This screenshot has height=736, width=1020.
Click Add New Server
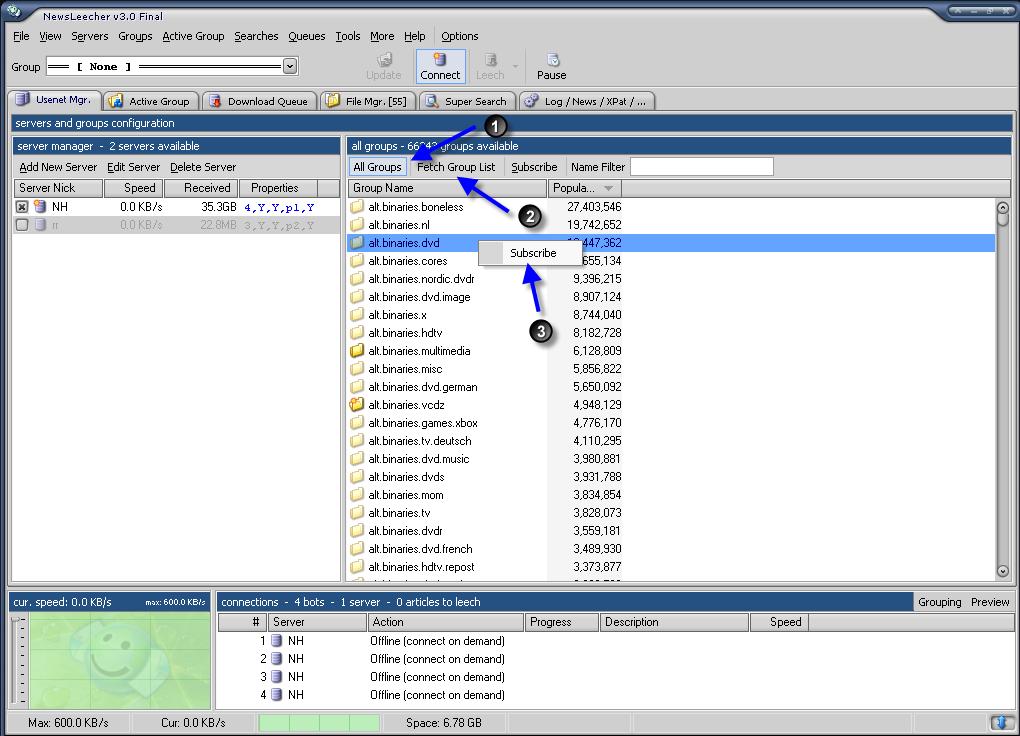58,167
